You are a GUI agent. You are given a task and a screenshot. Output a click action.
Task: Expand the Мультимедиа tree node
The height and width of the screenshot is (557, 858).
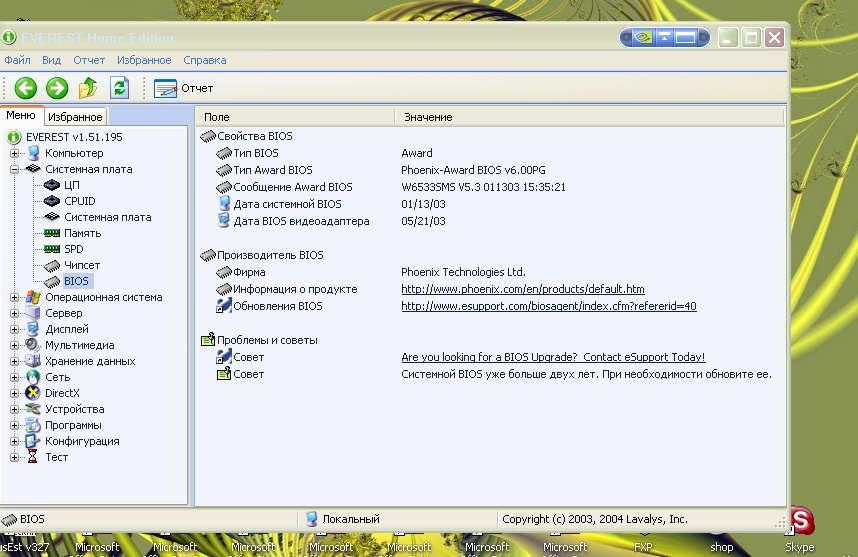coord(15,345)
